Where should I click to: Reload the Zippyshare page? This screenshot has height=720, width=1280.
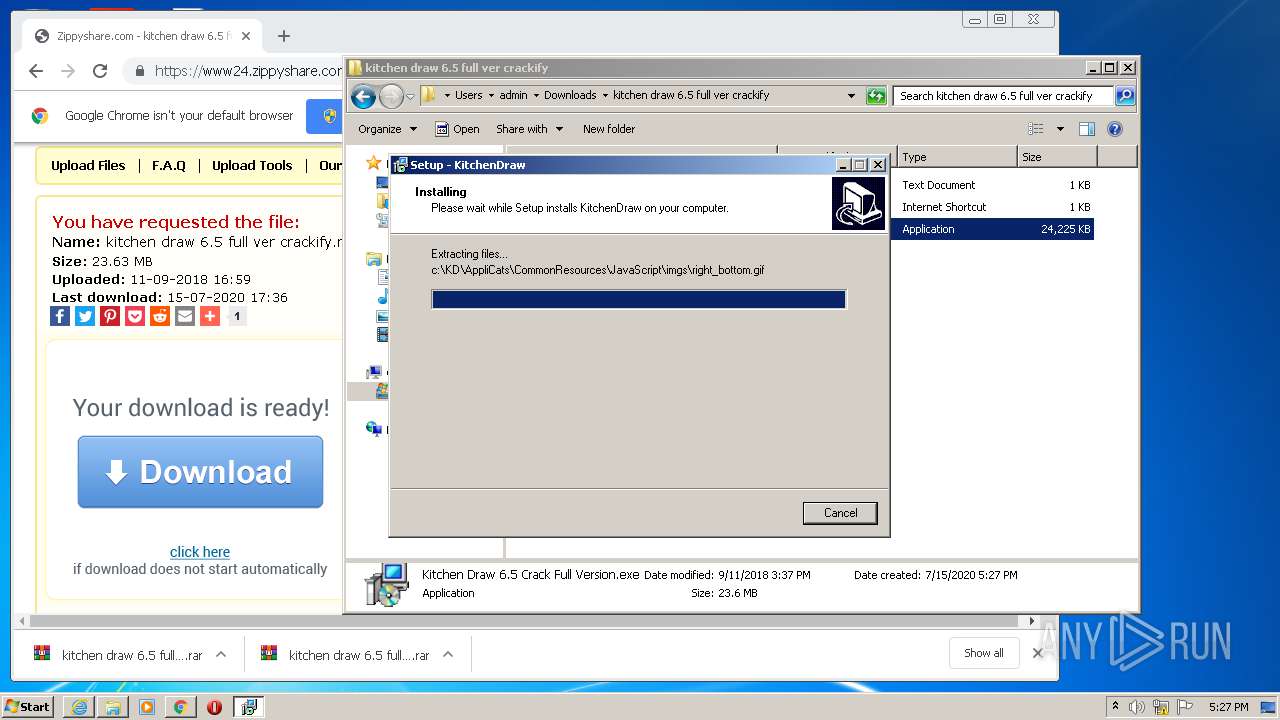(x=100, y=71)
